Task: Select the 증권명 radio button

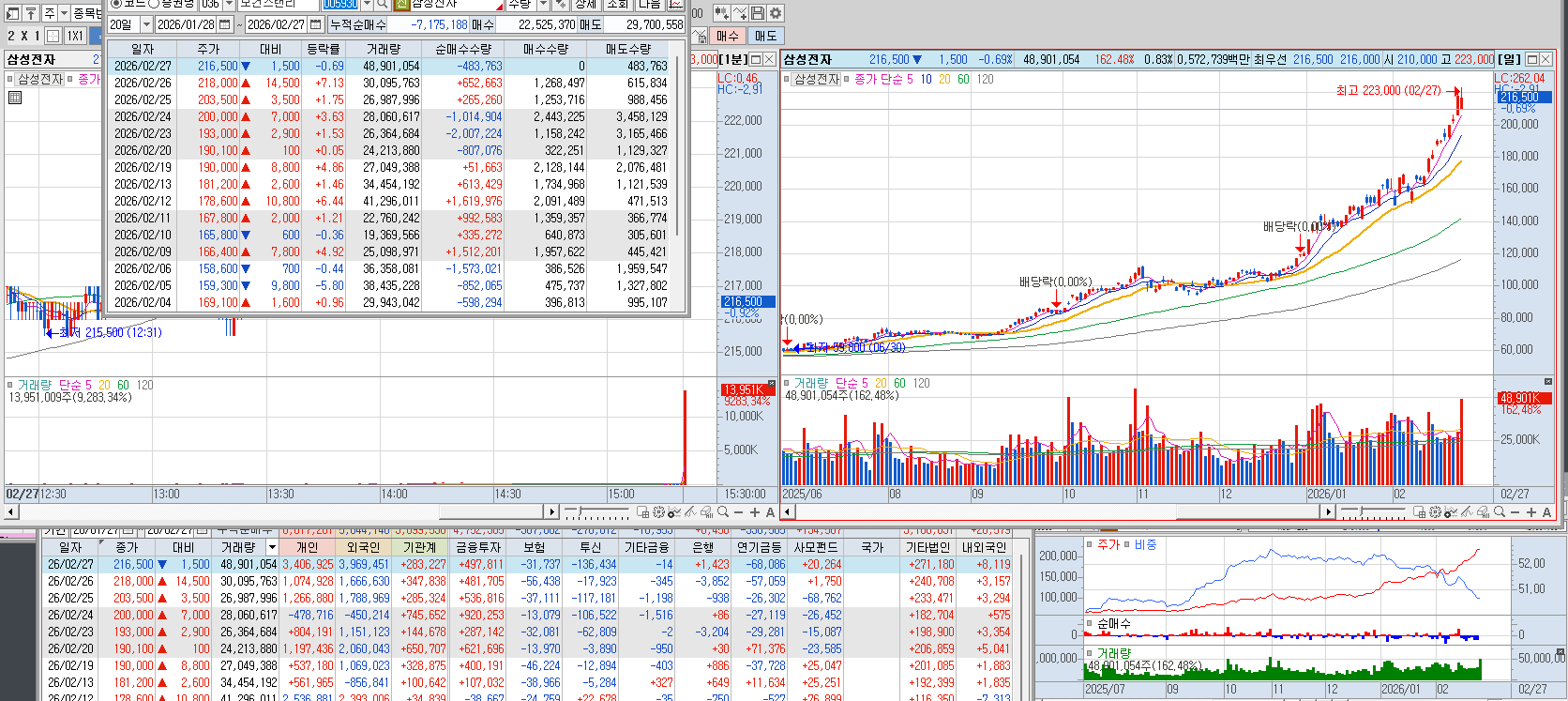Action: click(155, 5)
